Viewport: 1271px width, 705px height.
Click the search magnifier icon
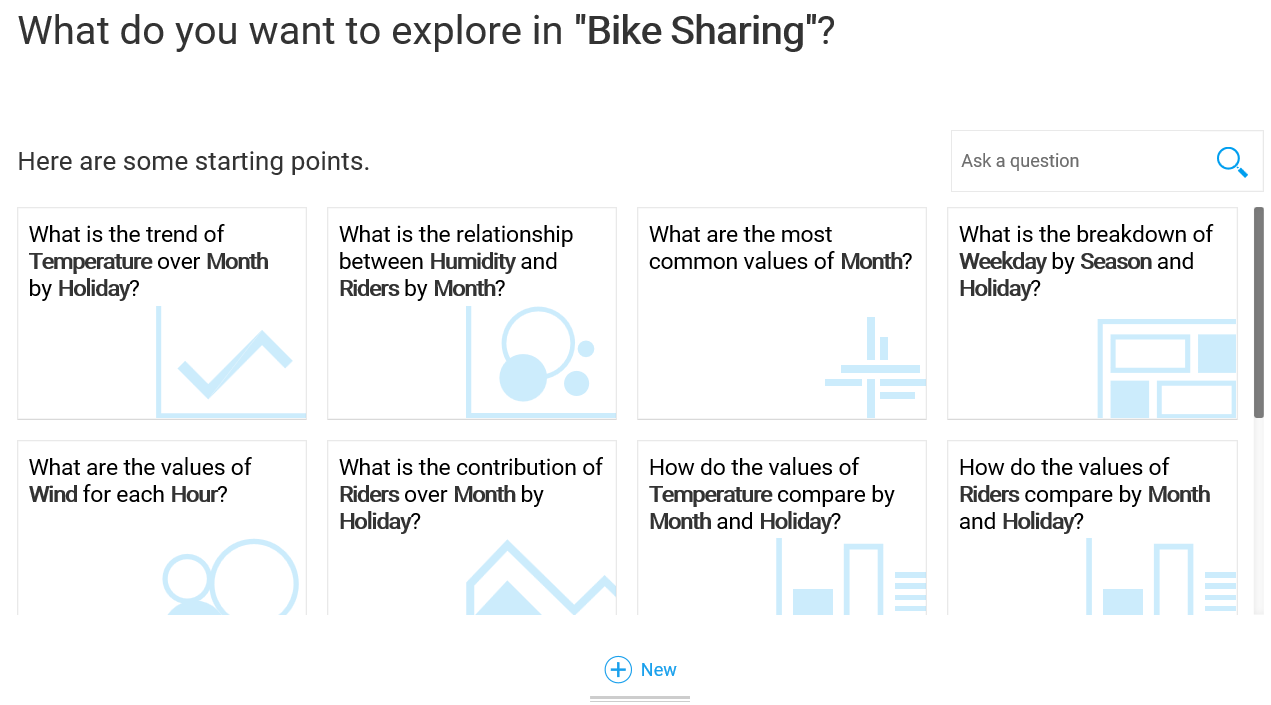[1232, 162]
